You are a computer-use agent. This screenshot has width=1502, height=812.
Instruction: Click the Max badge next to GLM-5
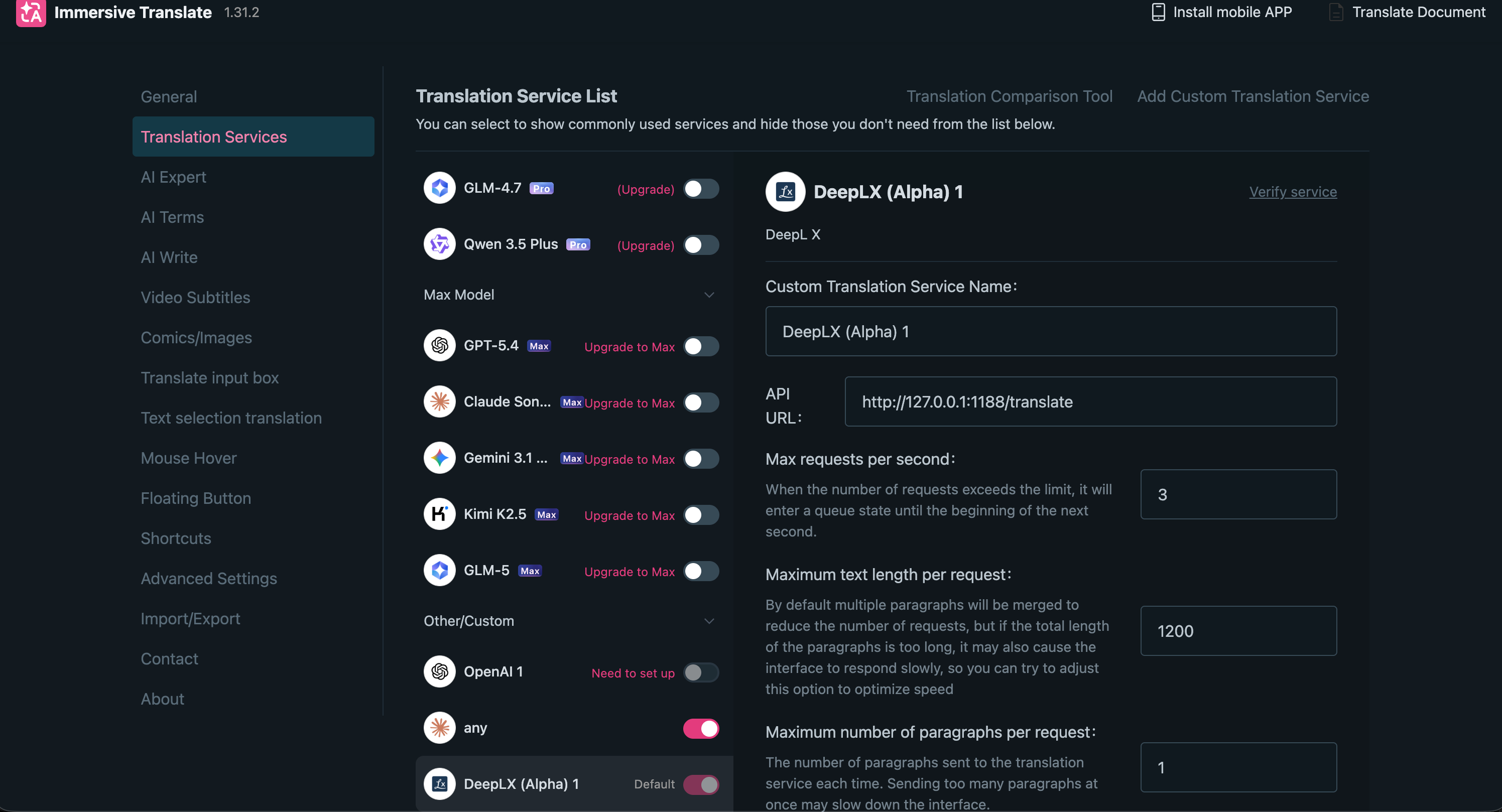point(530,571)
